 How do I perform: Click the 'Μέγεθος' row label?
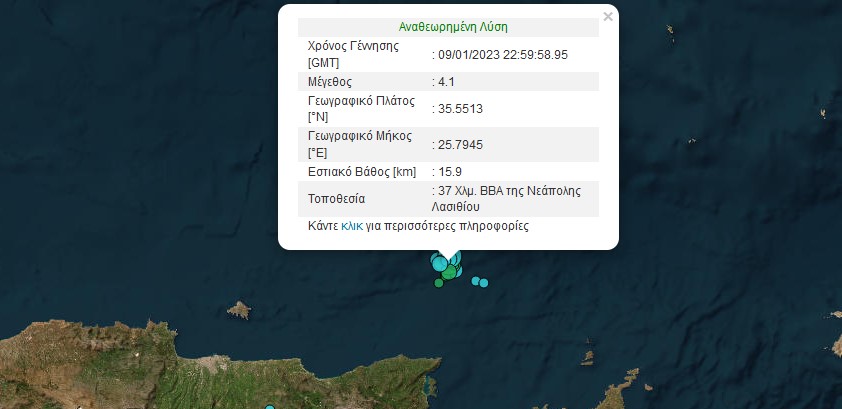pos(332,81)
